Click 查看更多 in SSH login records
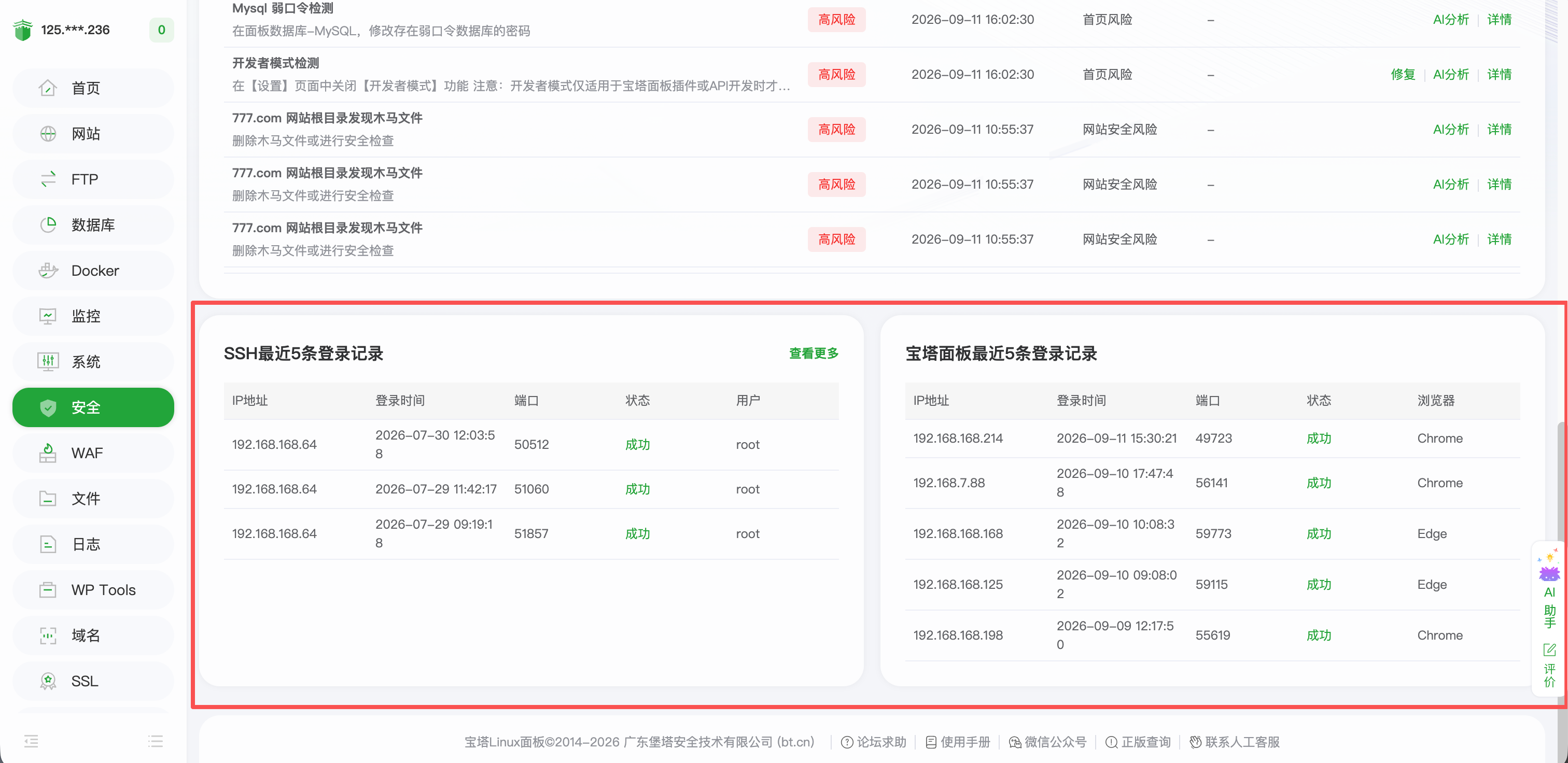This screenshot has width=1568, height=763. pos(814,354)
